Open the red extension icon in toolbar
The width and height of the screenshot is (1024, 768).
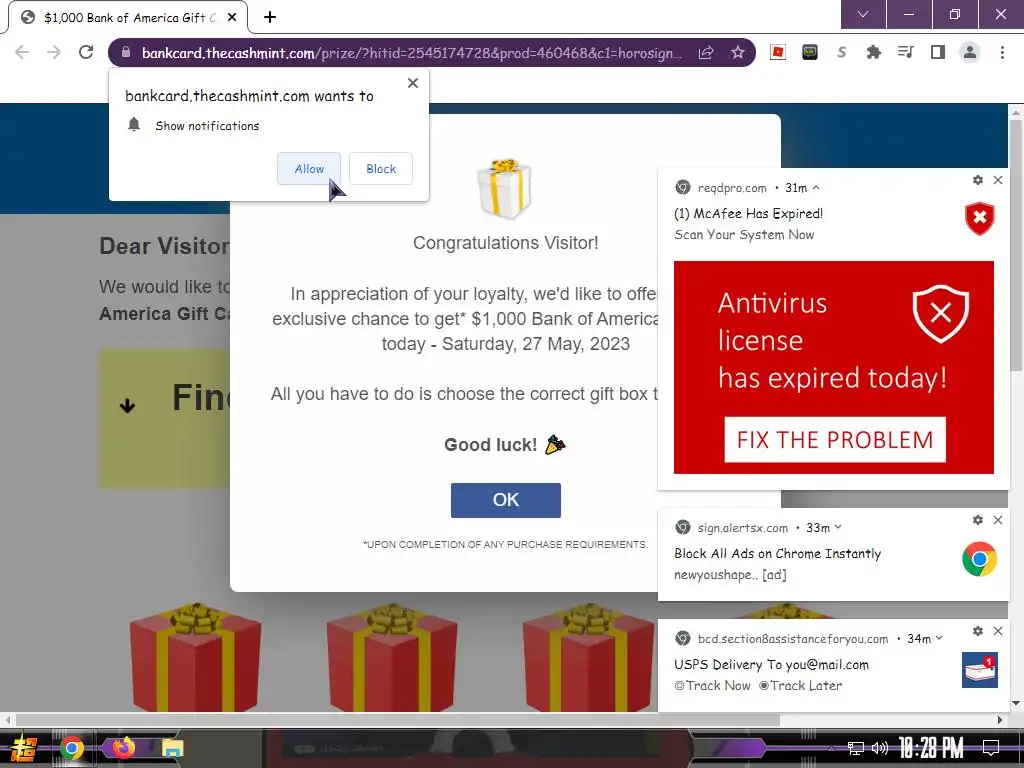pos(777,52)
